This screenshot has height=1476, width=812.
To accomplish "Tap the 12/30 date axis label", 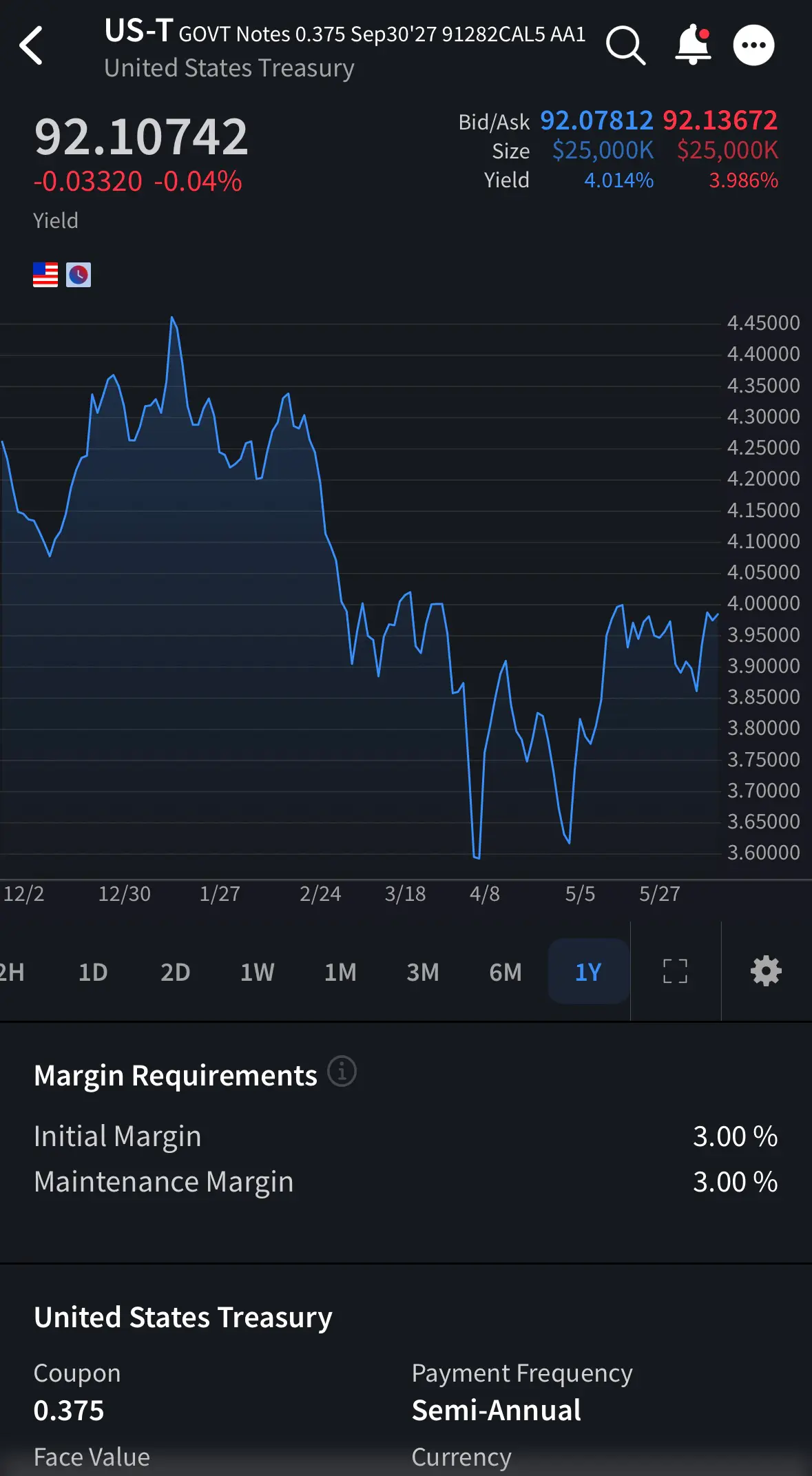I will pyautogui.click(x=124, y=894).
